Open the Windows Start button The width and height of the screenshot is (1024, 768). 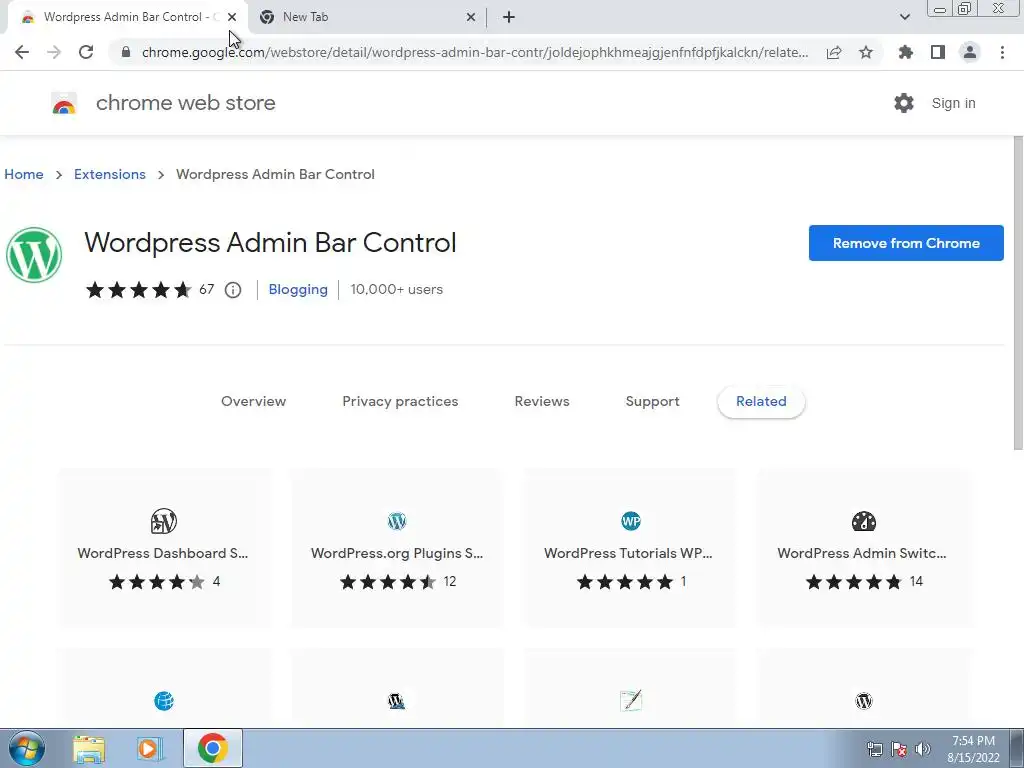pos(27,748)
